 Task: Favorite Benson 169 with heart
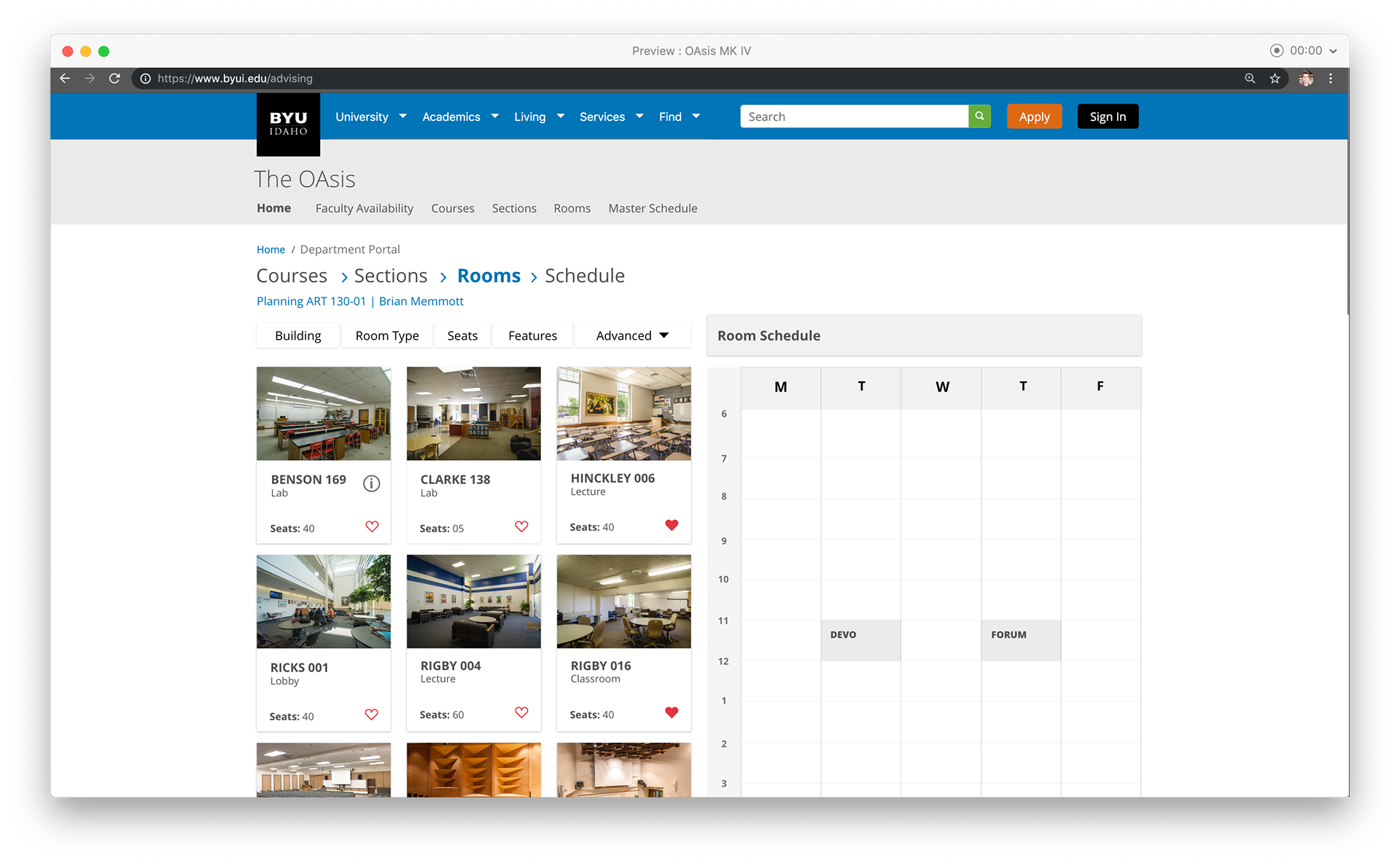click(372, 526)
